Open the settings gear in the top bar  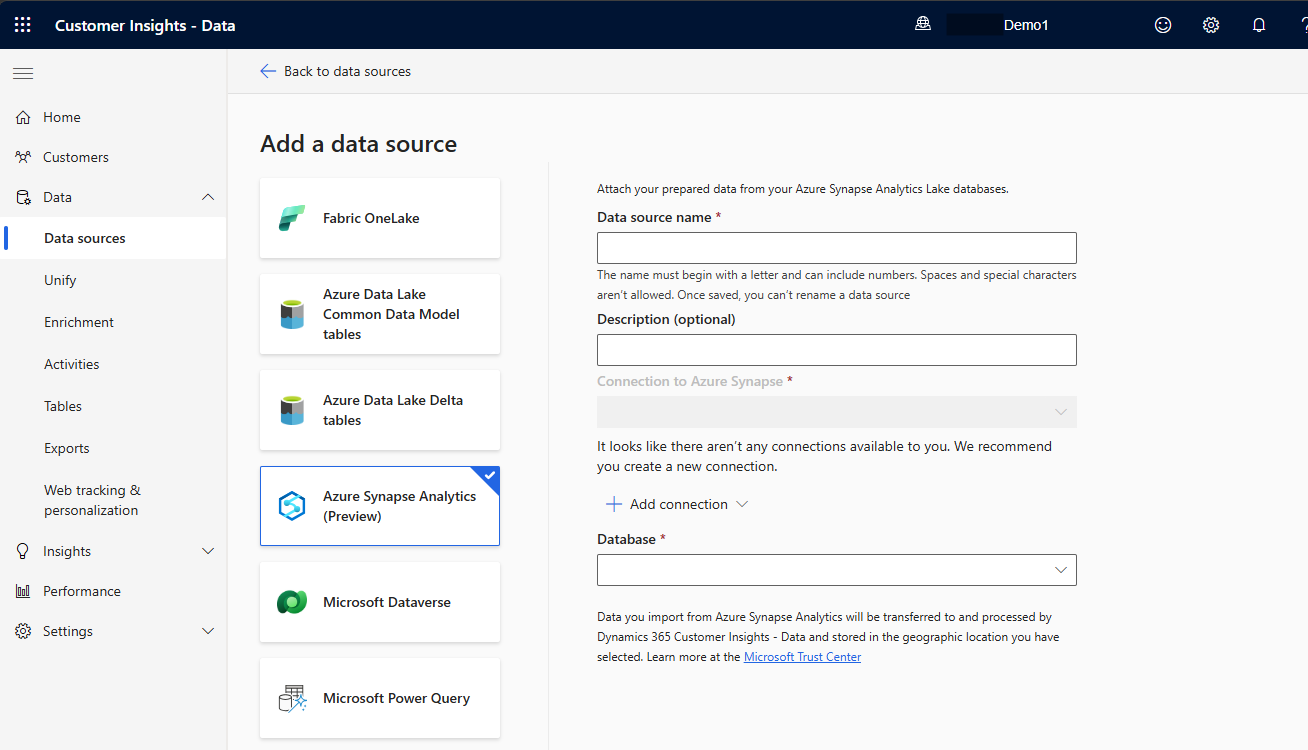tap(1211, 25)
